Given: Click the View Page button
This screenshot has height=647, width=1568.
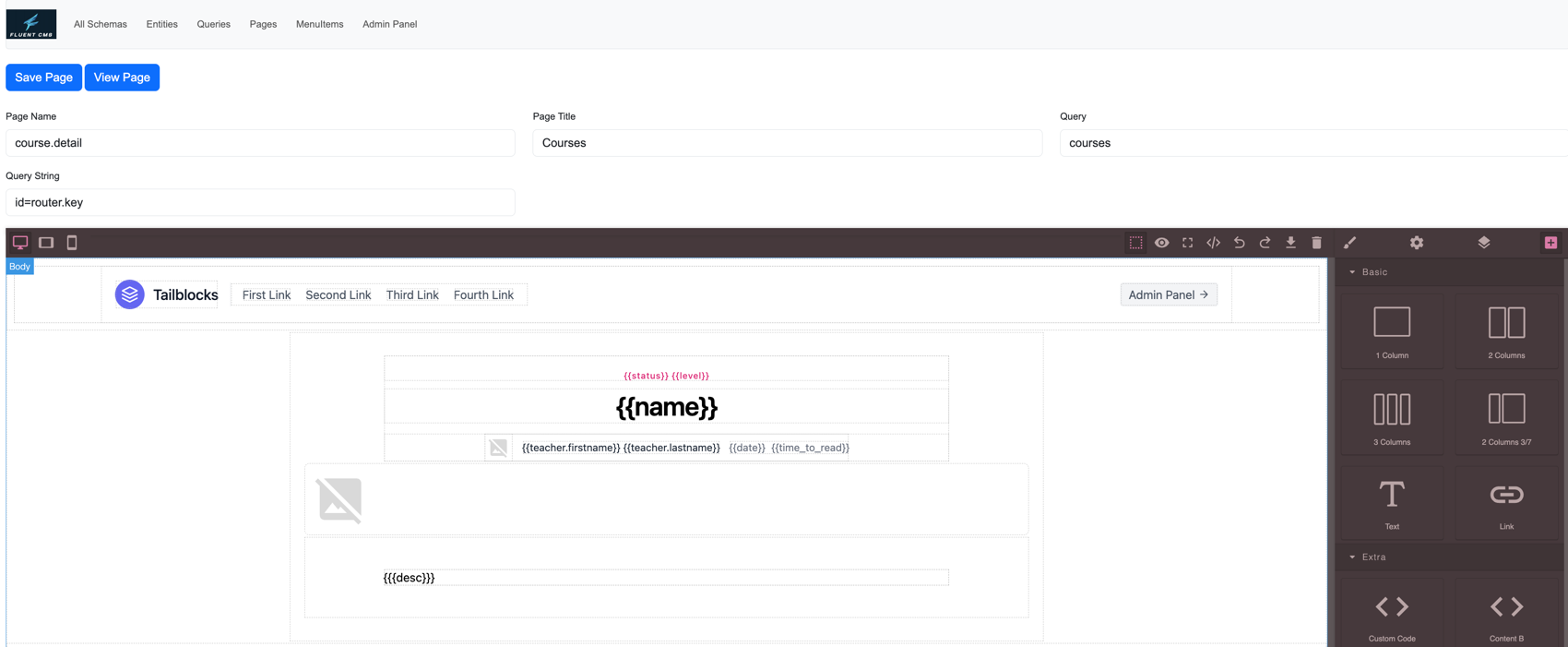Looking at the screenshot, I should pyautogui.click(x=122, y=78).
